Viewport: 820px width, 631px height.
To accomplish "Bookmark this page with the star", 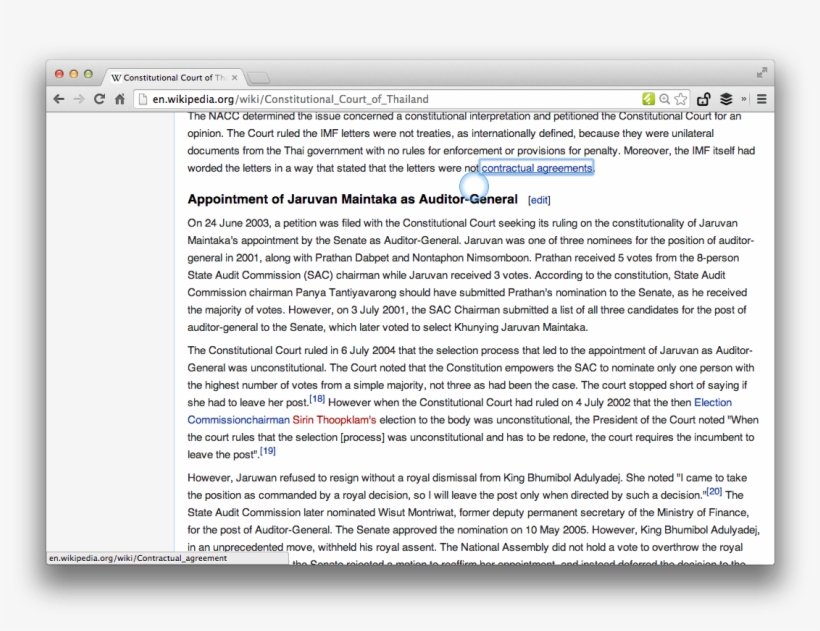I will pos(680,99).
